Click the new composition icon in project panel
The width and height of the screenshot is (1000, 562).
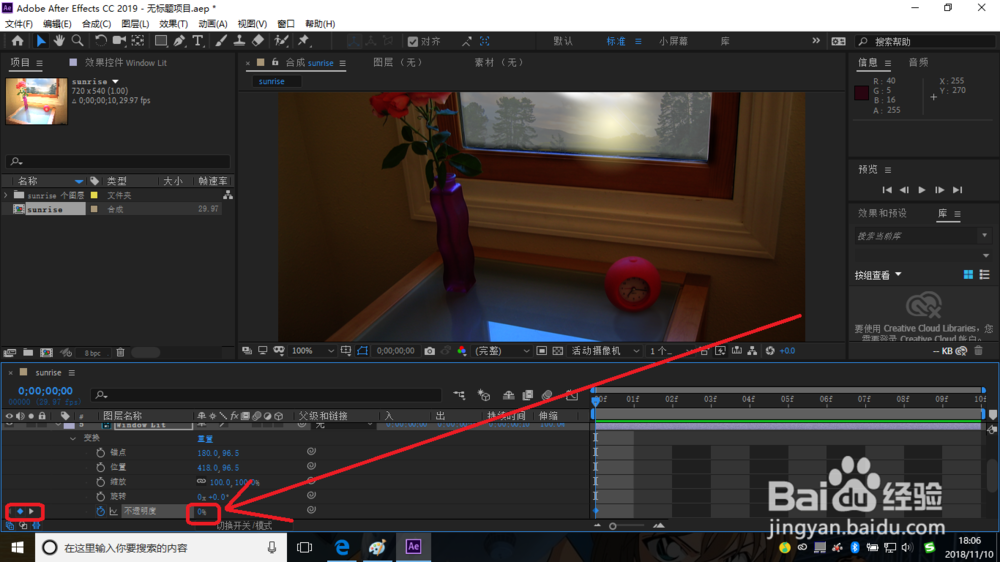[x=47, y=352]
